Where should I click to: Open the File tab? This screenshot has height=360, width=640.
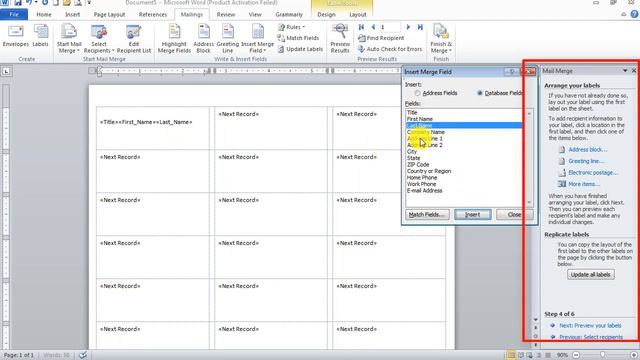[x=14, y=14]
